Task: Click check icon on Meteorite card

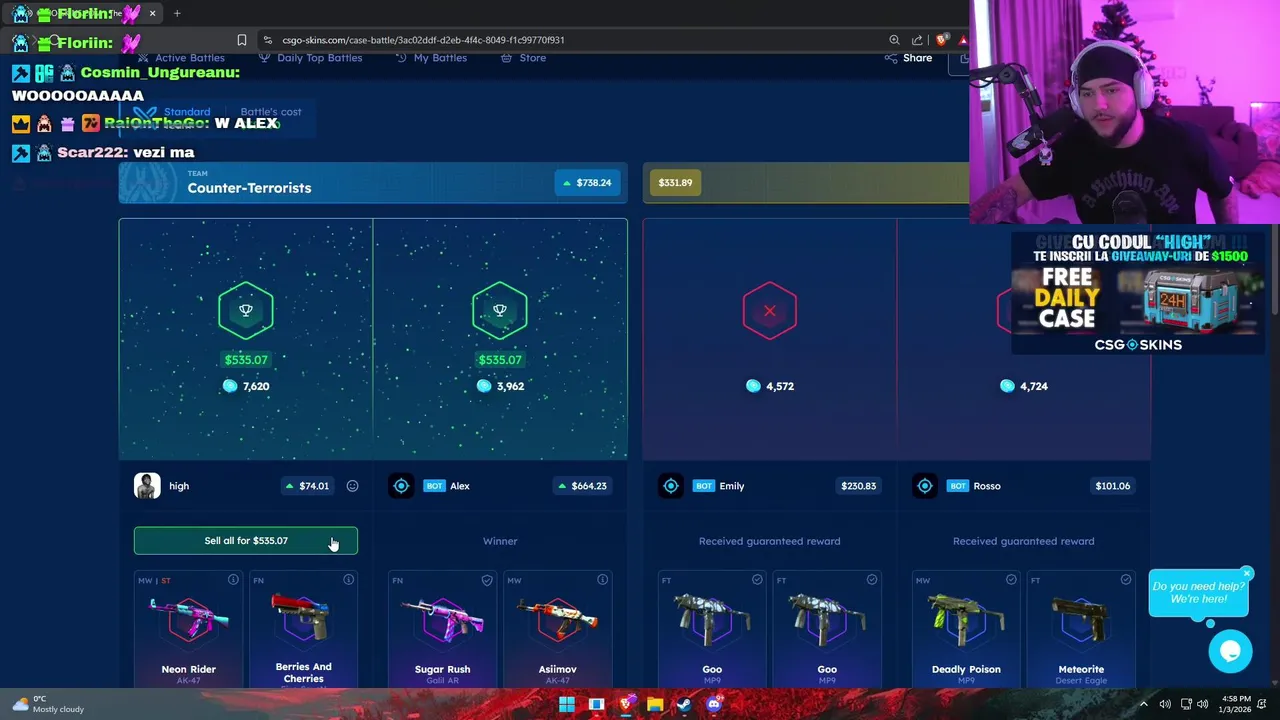Action: tap(1126, 580)
